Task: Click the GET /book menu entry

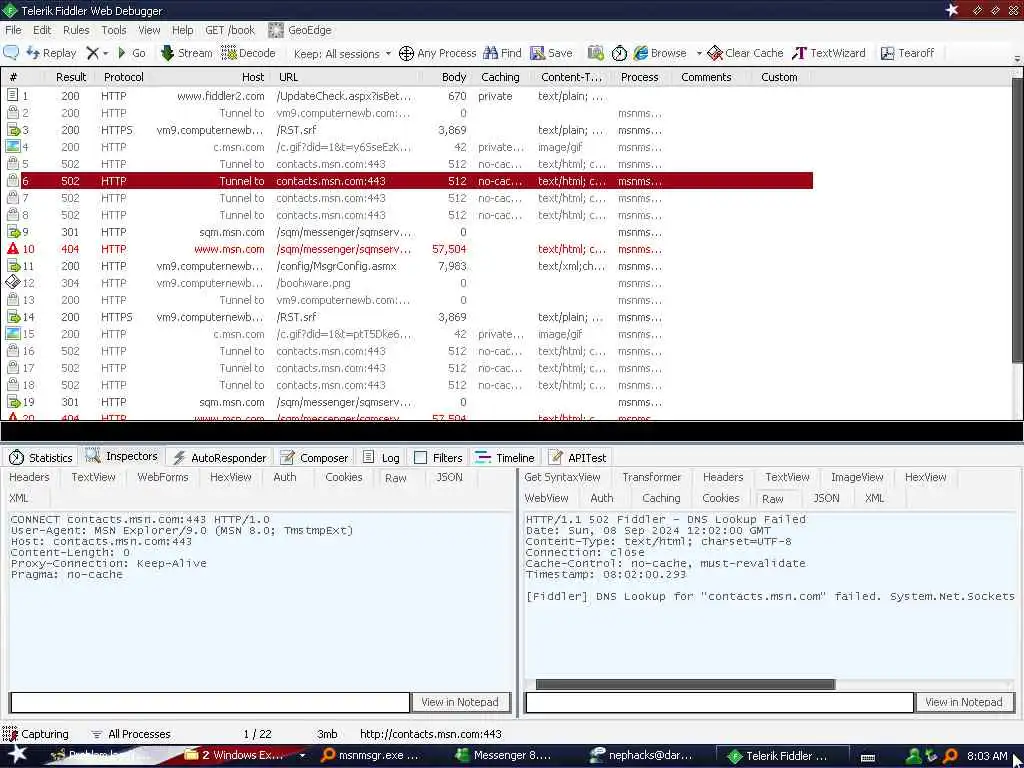Action: pyautogui.click(x=230, y=30)
